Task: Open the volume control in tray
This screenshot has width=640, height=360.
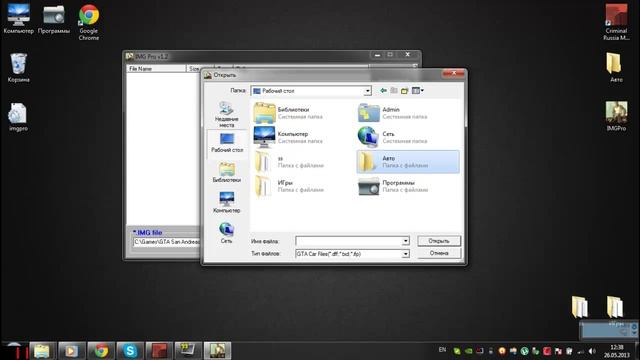Action: [x=592, y=351]
